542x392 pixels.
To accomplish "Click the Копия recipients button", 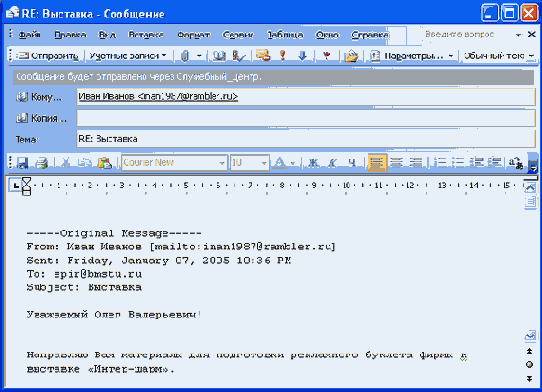I will (41, 118).
